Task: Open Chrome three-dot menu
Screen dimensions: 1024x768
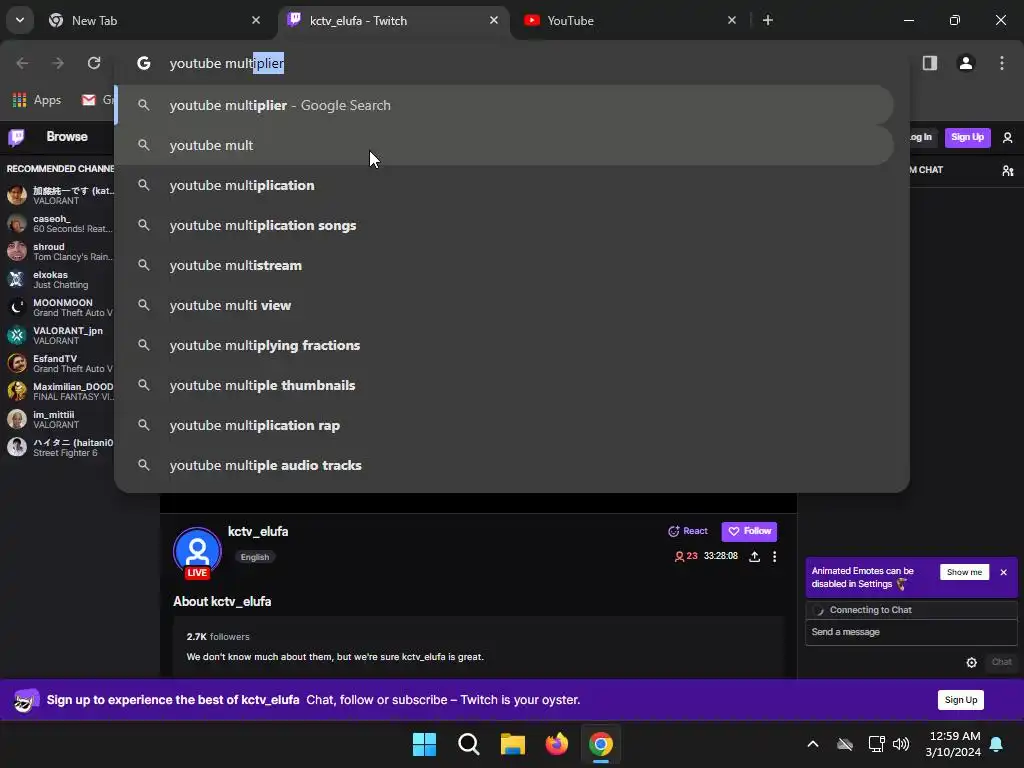Action: pyautogui.click(x=1002, y=63)
